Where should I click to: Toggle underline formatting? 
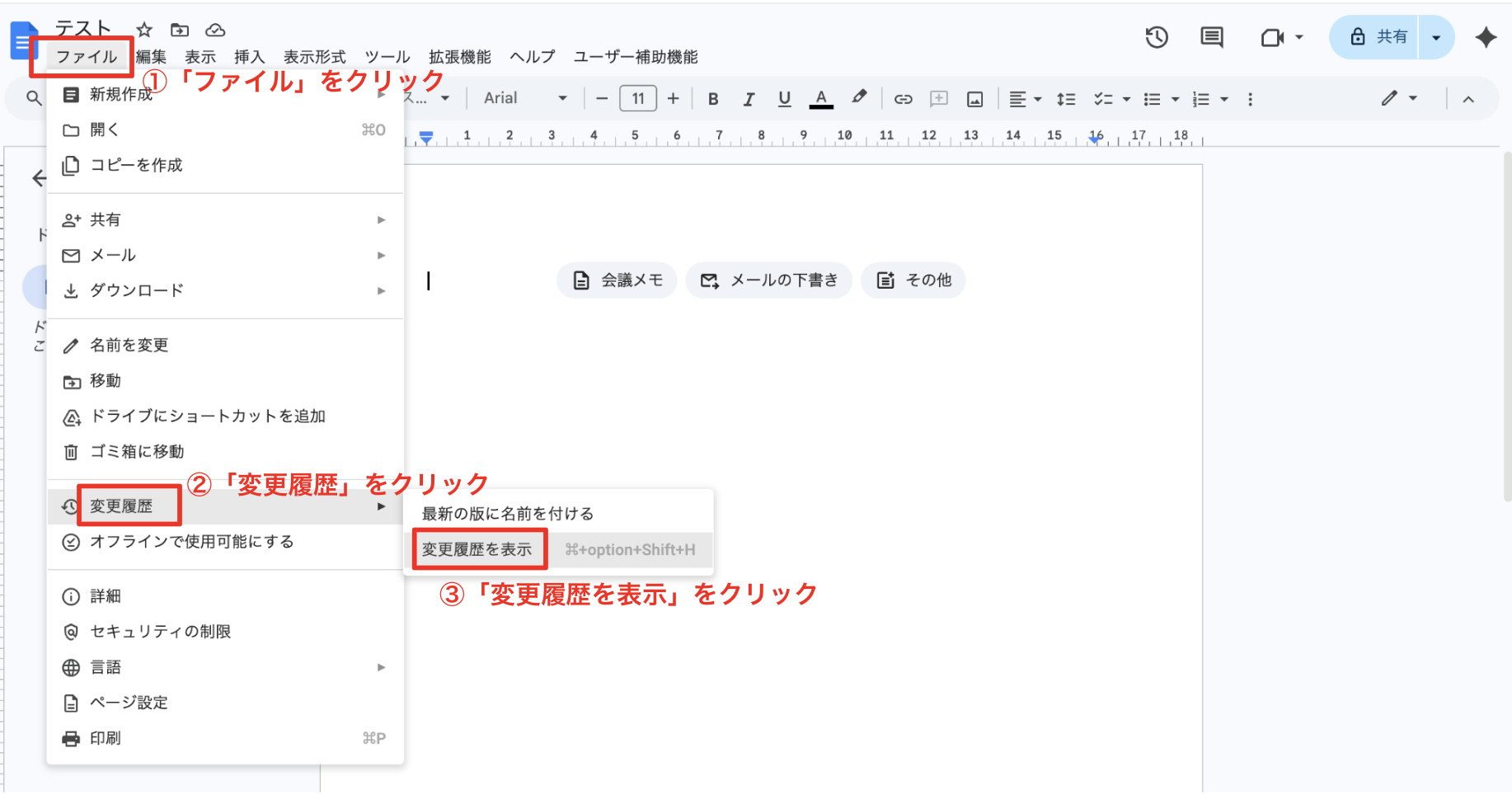pyautogui.click(x=784, y=99)
